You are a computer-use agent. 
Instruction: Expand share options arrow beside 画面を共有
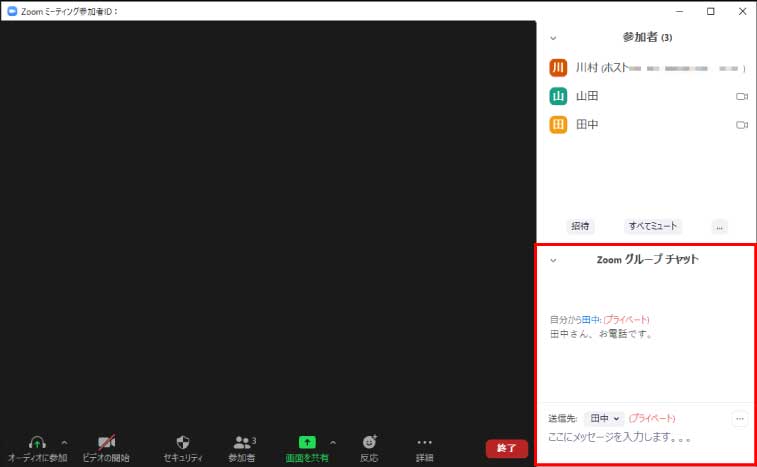click(x=333, y=442)
